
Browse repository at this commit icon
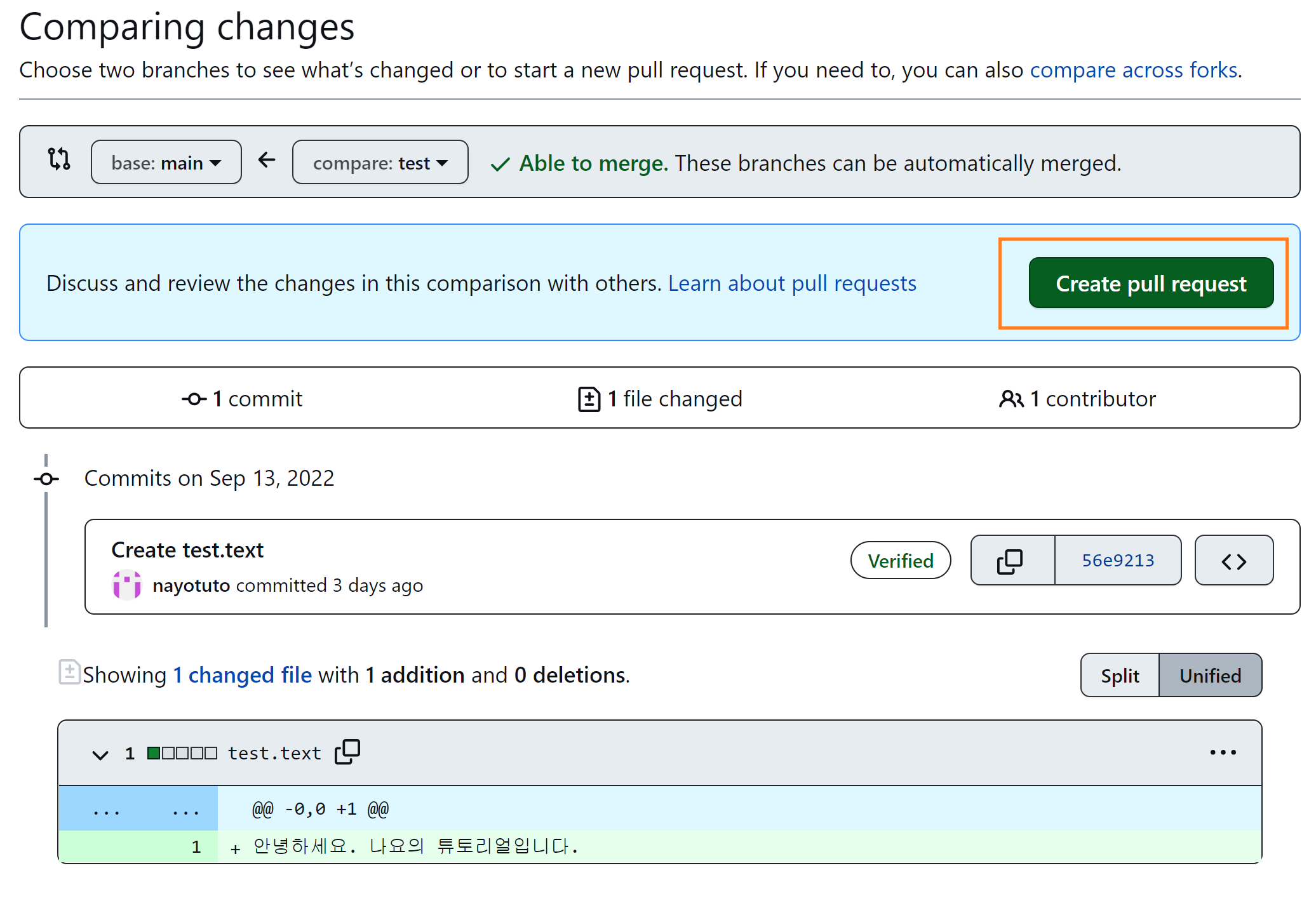(1233, 561)
